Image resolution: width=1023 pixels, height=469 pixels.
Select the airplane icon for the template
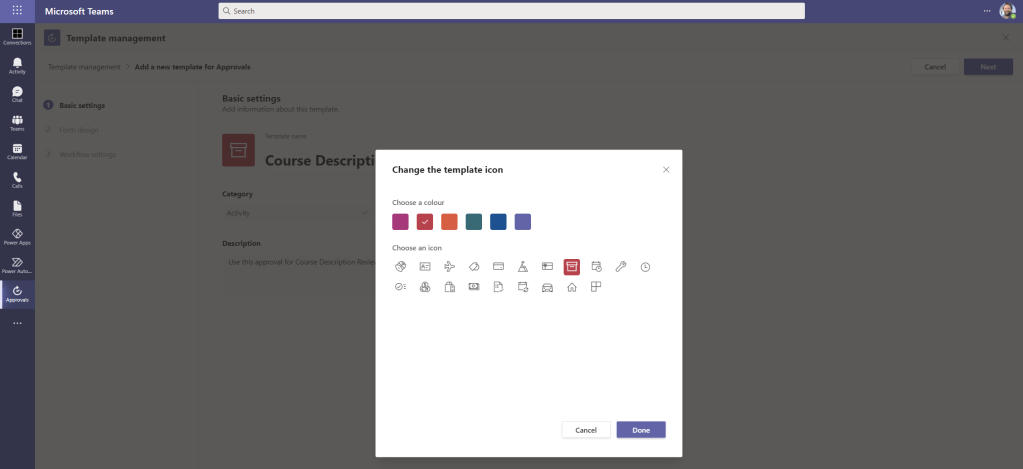click(x=449, y=266)
